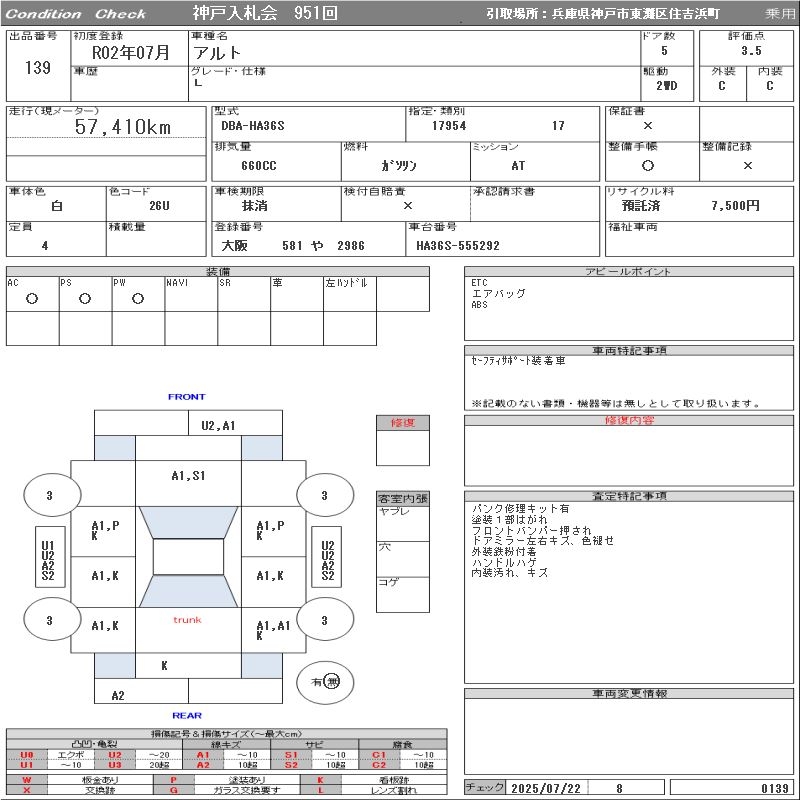Select the front-right tire circle on the diagram
This screenshot has width=800, height=800.
324,495
